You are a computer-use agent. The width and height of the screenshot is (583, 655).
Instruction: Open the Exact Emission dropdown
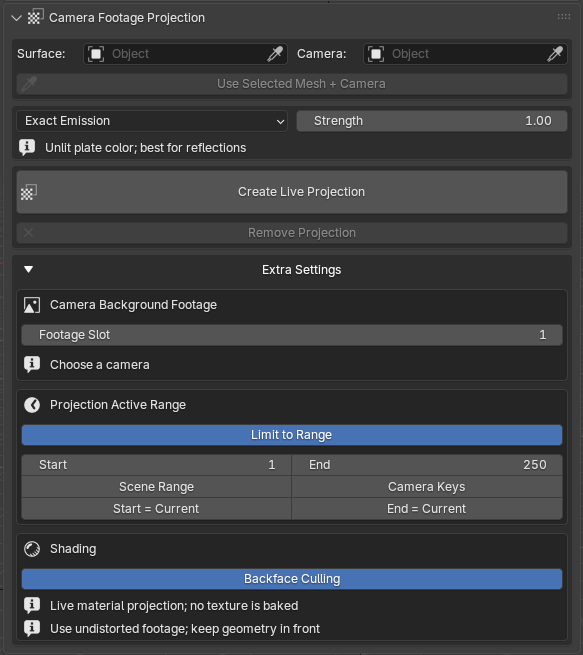[152, 121]
